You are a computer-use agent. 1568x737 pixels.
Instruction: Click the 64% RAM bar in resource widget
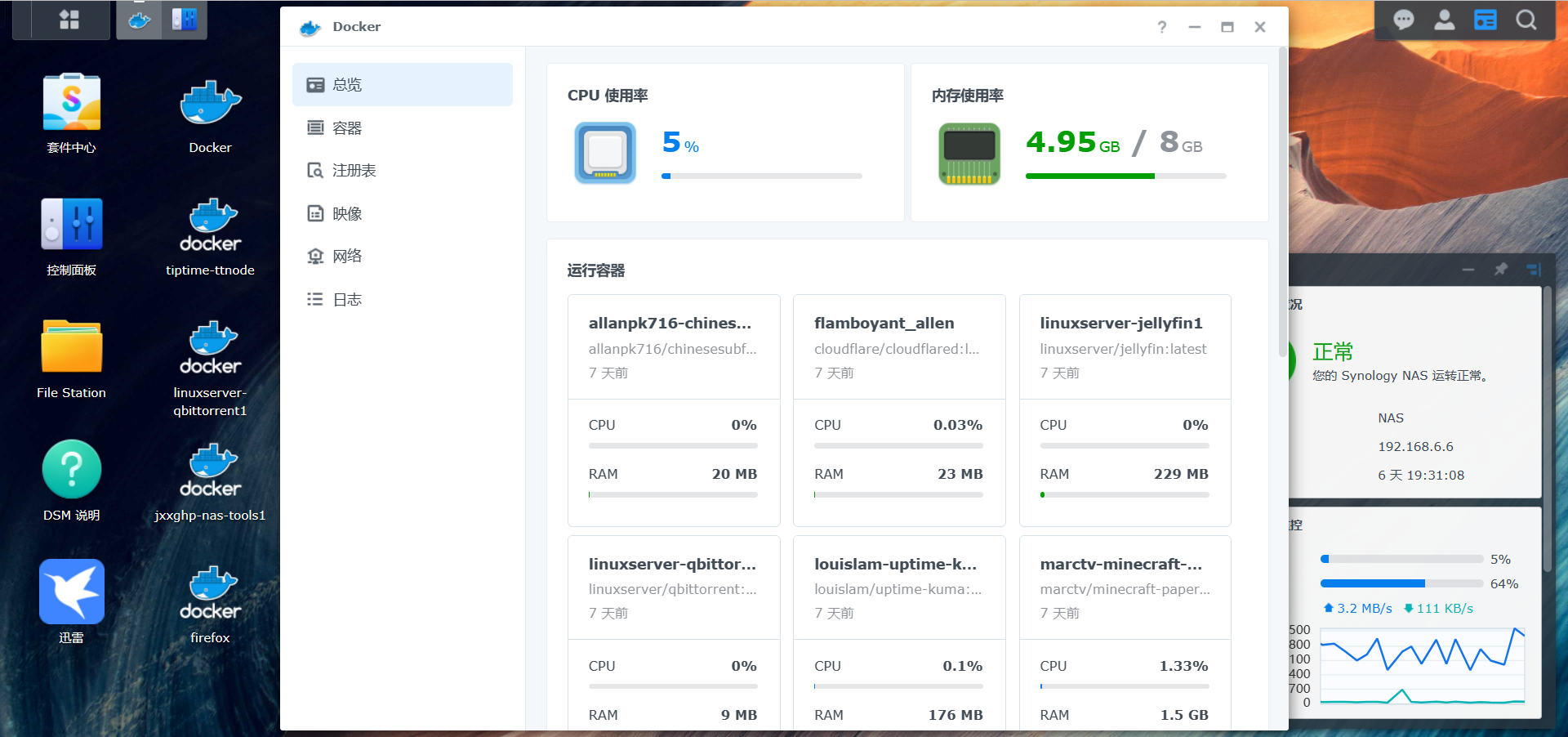click(1401, 583)
